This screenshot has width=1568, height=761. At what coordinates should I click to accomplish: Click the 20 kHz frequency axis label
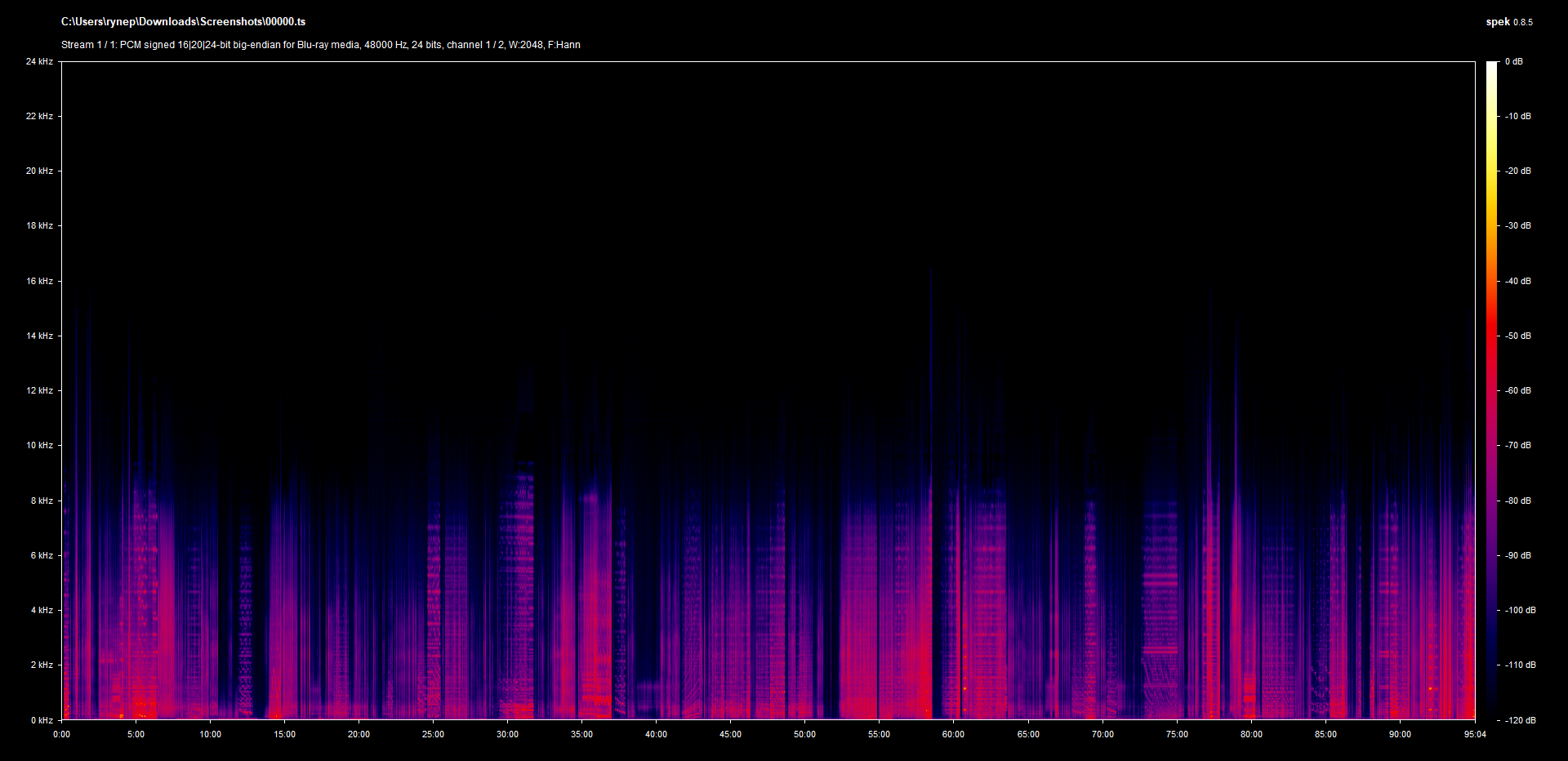click(x=39, y=171)
